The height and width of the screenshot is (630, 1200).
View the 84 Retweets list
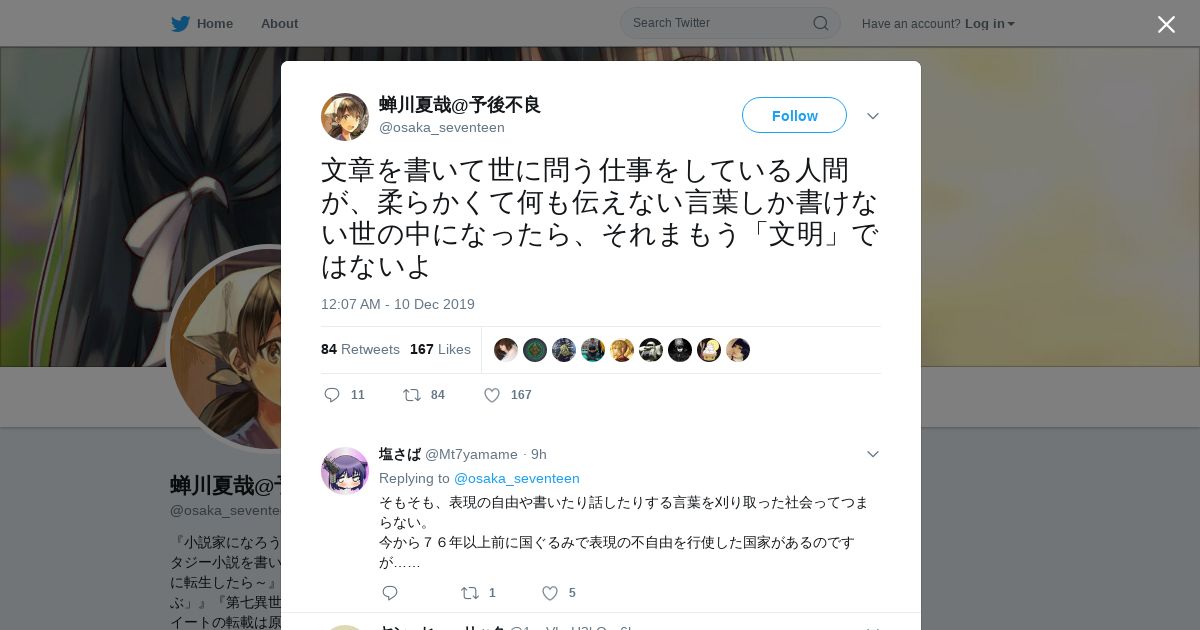coord(360,349)
